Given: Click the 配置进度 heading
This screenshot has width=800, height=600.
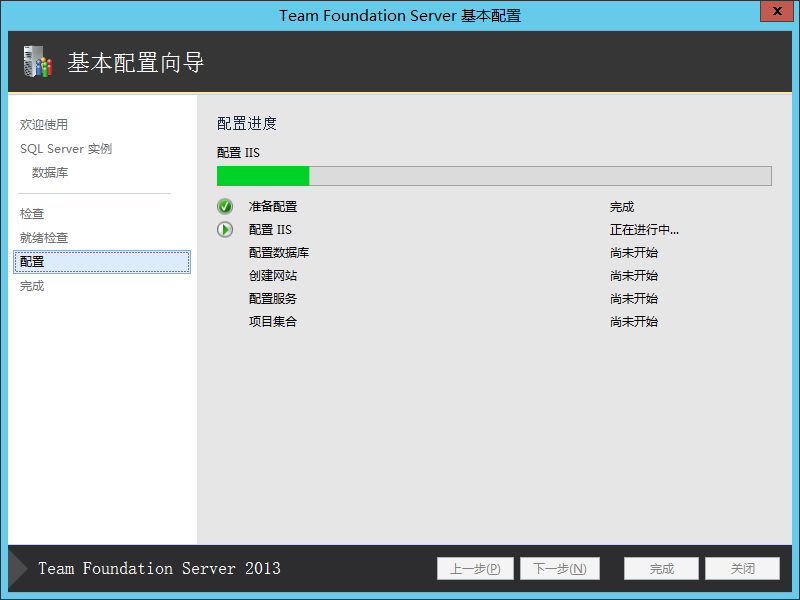Looking at the screenshot, I should [x=247, y=123].
